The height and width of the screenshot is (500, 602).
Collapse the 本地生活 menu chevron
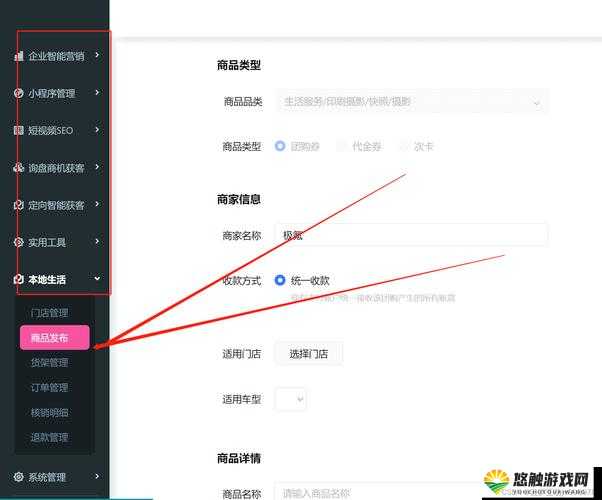[x=97, y=278]
